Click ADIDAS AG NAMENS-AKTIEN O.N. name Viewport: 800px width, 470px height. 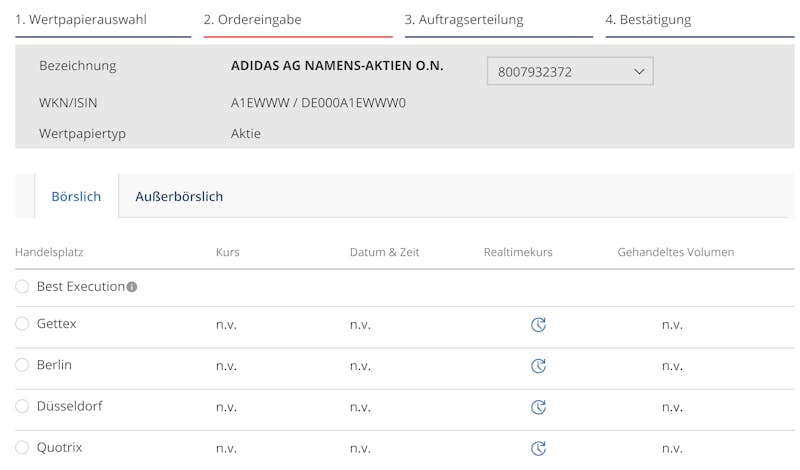point(337,66)
